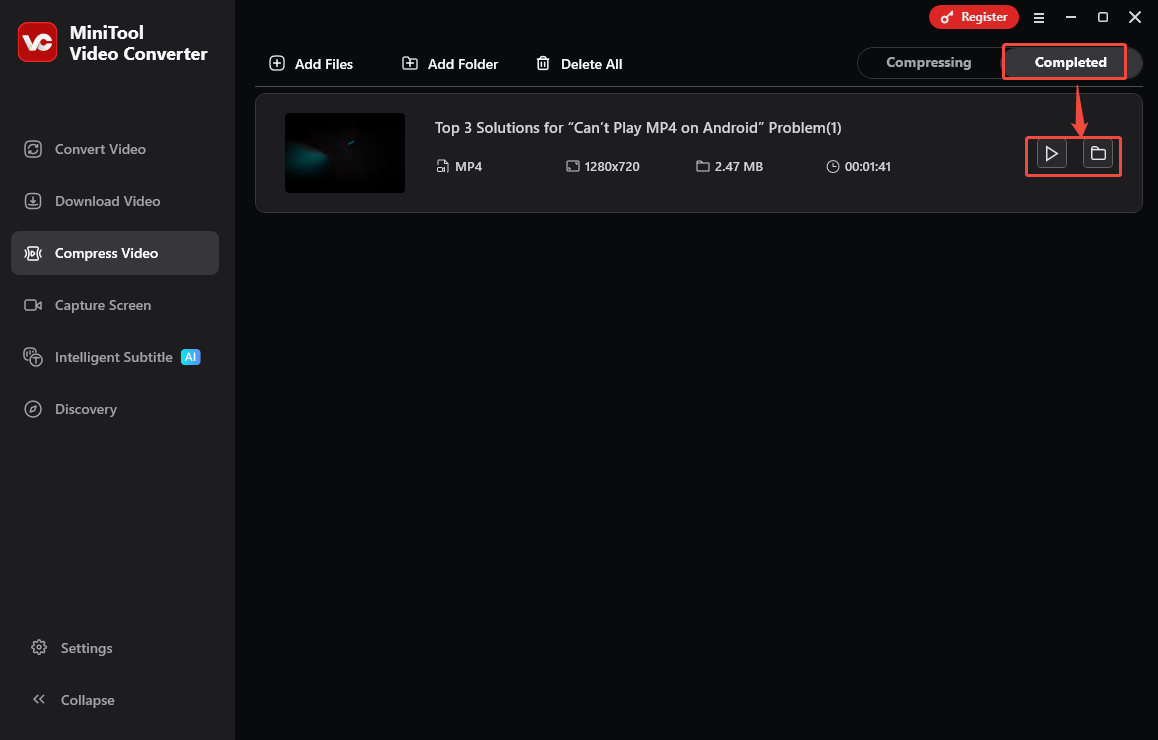Play the compressed MP4 video
Viewport: 1158px width, 740px height.
tap(1050, 153)
